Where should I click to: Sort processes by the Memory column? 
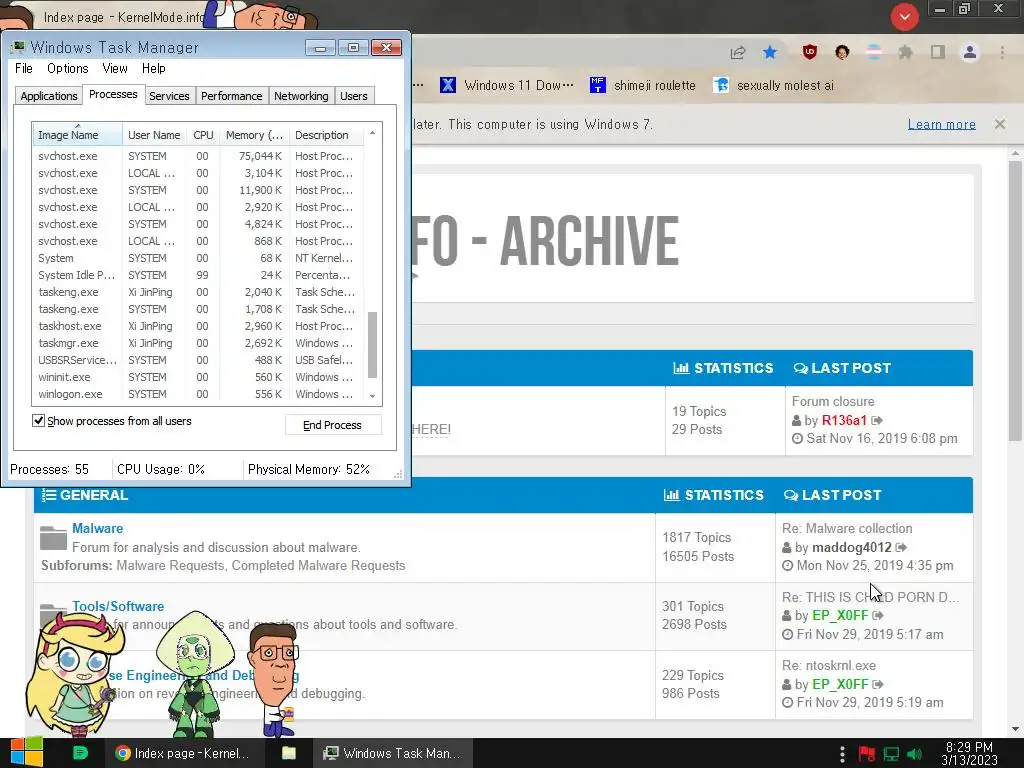tap(254, 135)
